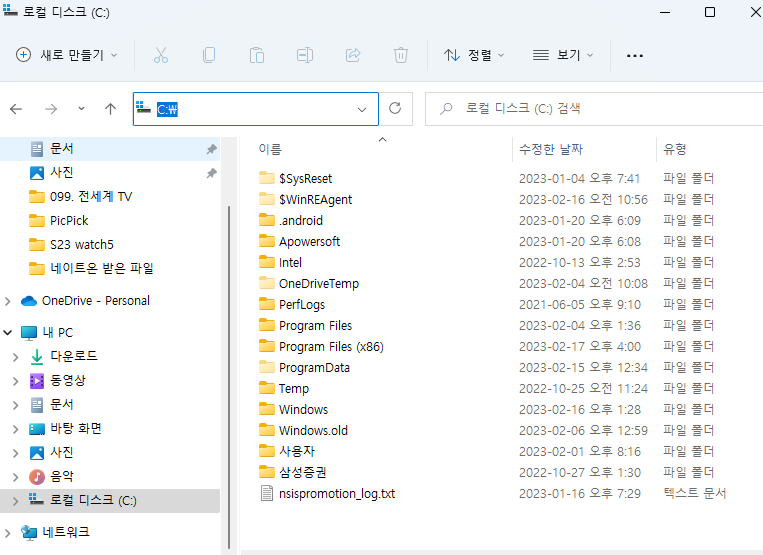Sort by 유형 column header
The width and height of the screenshot is (763, 555).
(x=674, y=149)
